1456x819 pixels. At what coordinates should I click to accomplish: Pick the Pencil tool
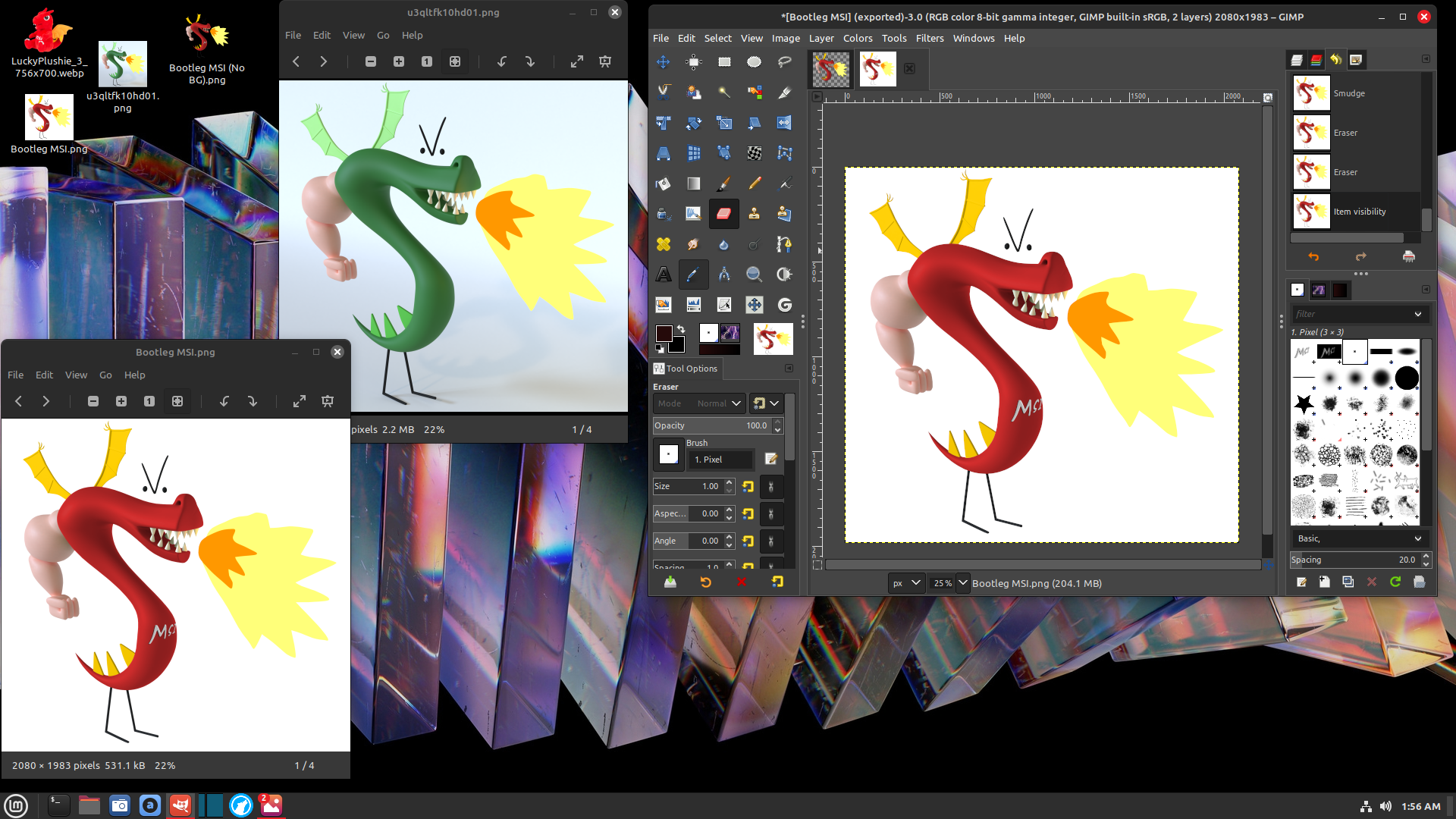tap(755, 184)
